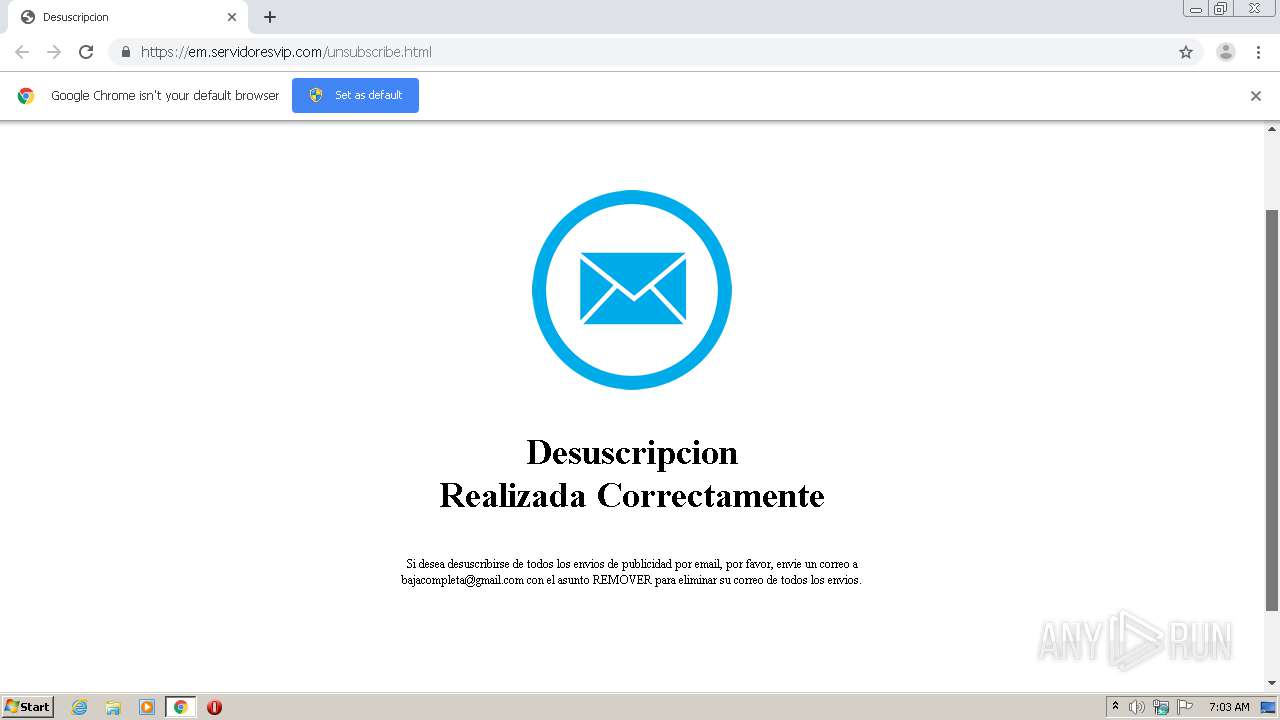Click the Chrome logo in infobar
The height and width of the screenshot is (720, 1280).
click(26, 96)
